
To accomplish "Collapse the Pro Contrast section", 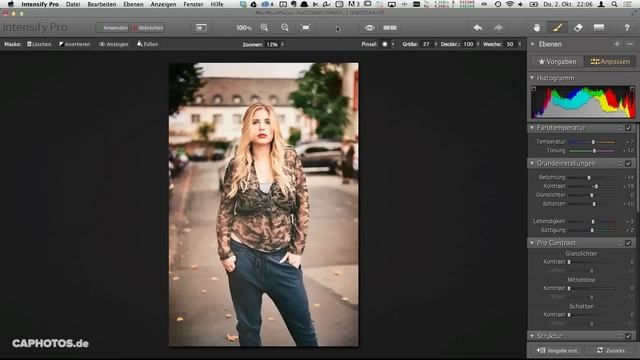I will pos(532,243).
